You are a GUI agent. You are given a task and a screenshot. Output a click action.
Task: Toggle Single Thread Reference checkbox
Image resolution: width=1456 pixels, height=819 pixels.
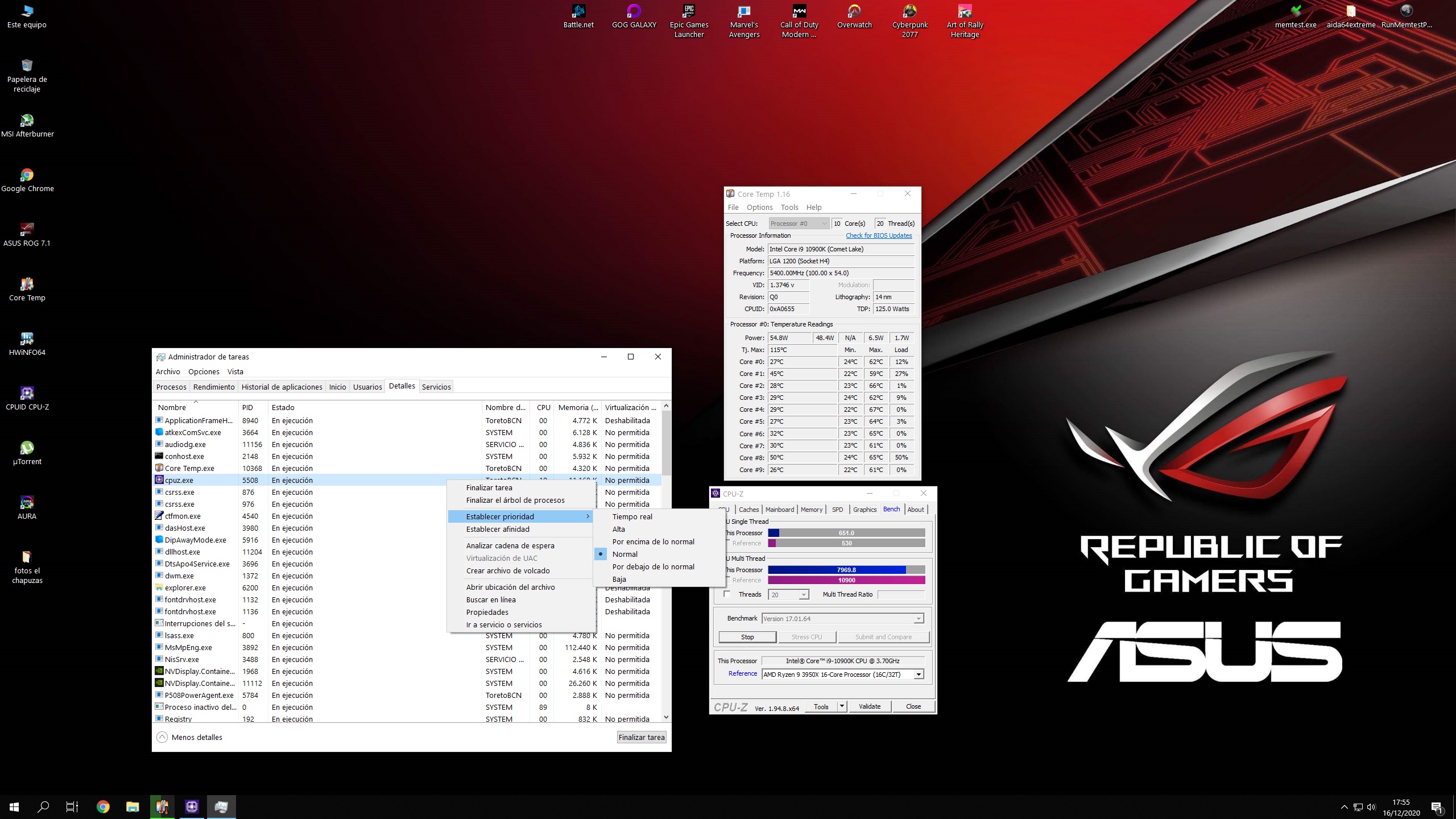(x=727, y=543)
